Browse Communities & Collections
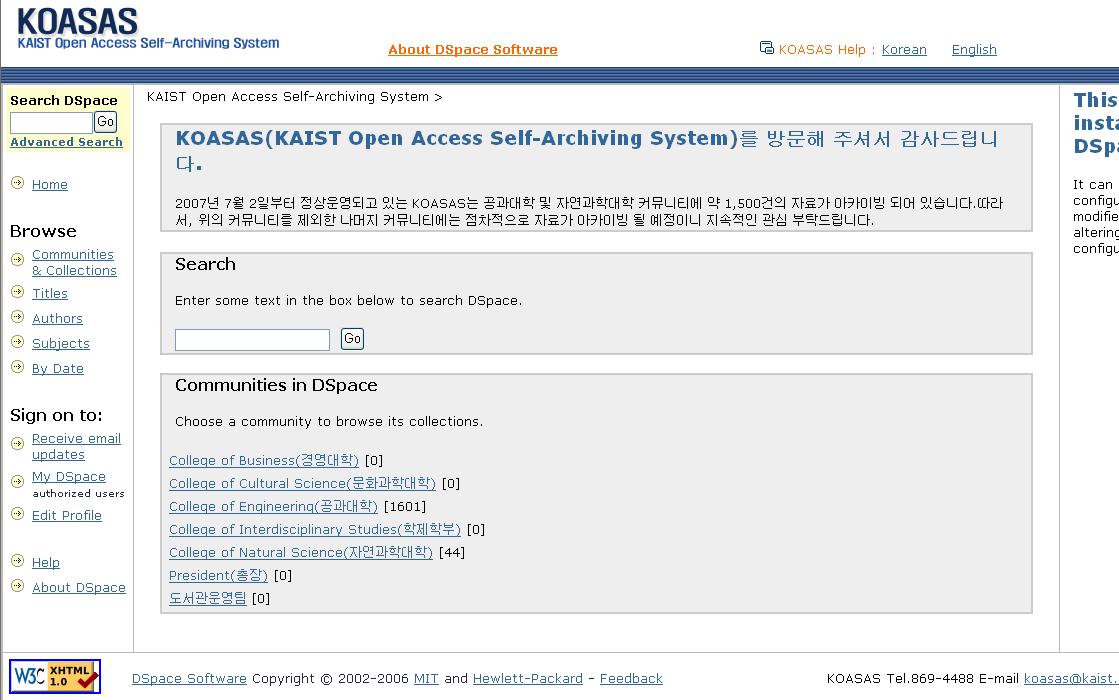This screenshot has width=1119, height=700. [74, 263]
